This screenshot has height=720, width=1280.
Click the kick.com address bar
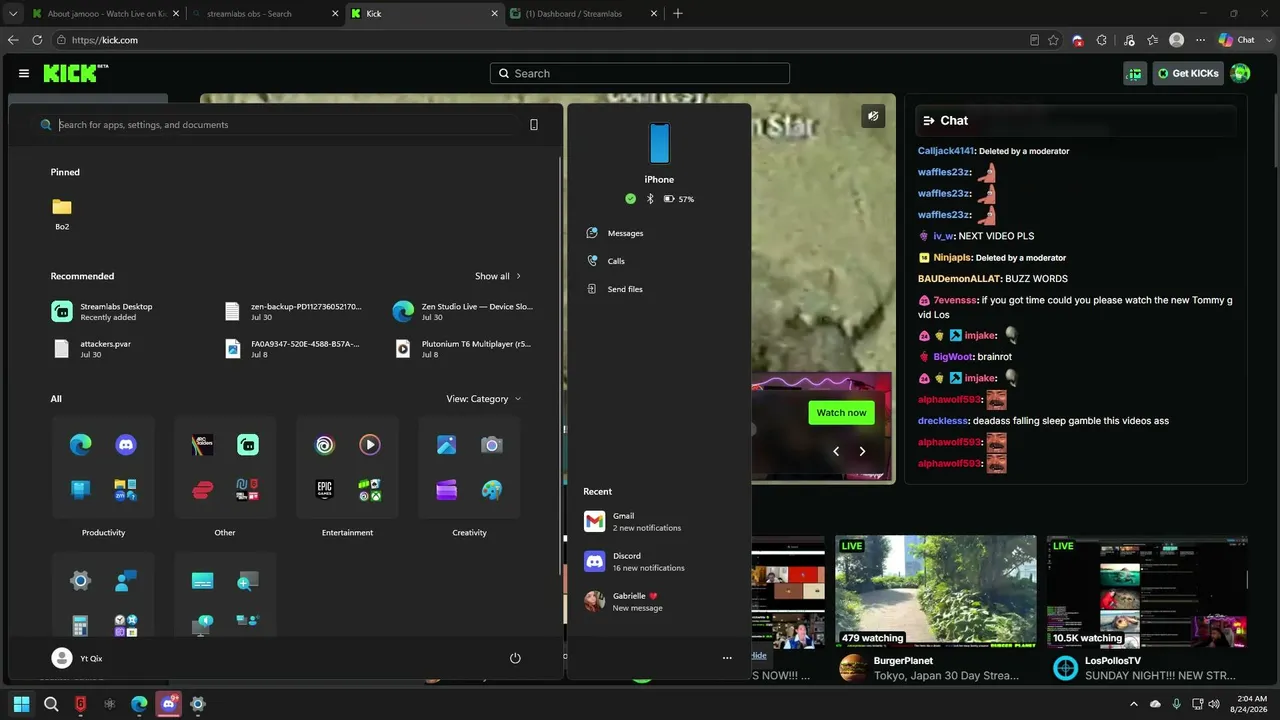(x=540, y=40)
